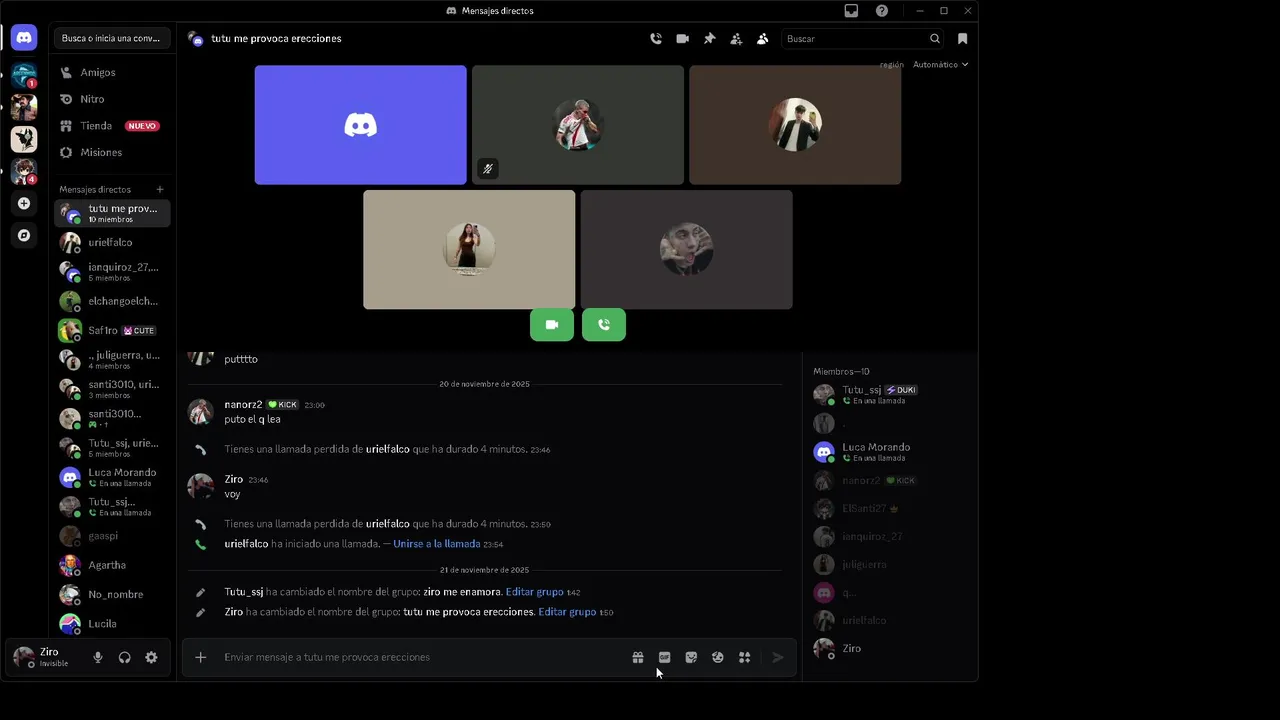Open the GIF picker
Screen dimensions: 1280x720
pyautogui.click(x=664, y=658)
